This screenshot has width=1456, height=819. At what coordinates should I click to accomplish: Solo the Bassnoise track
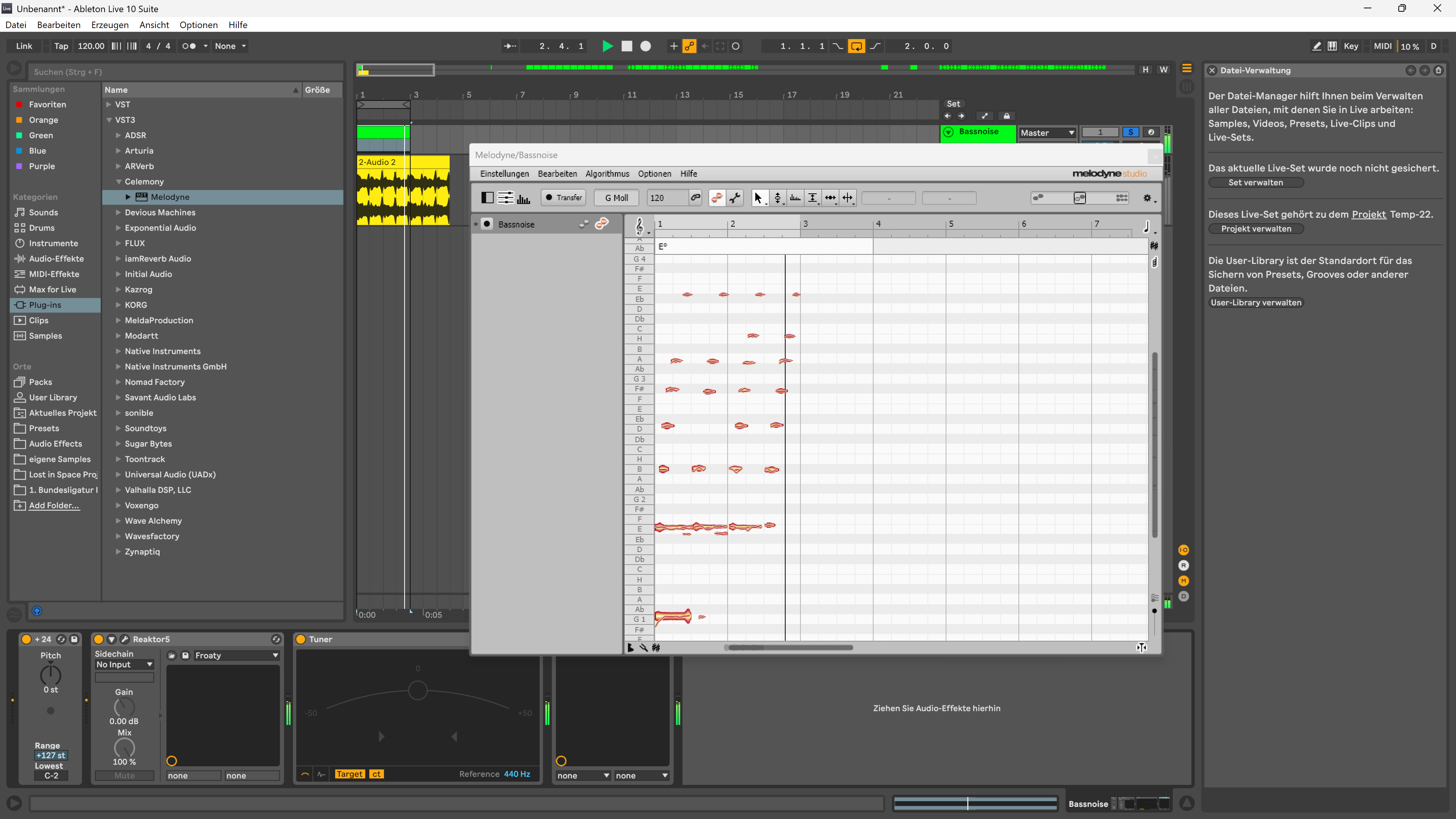pyautogui.click(x=1130, y=132)
